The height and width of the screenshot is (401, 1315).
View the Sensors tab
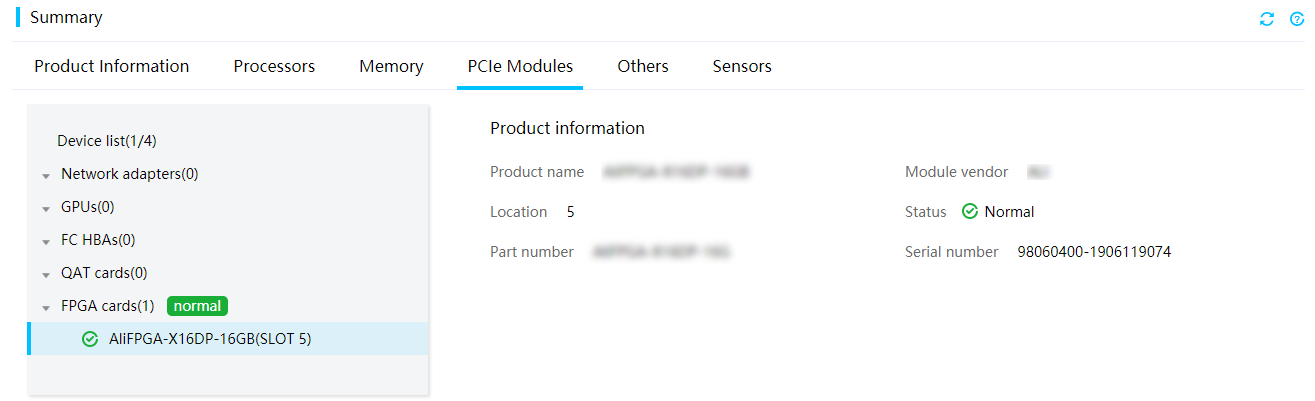742,66
